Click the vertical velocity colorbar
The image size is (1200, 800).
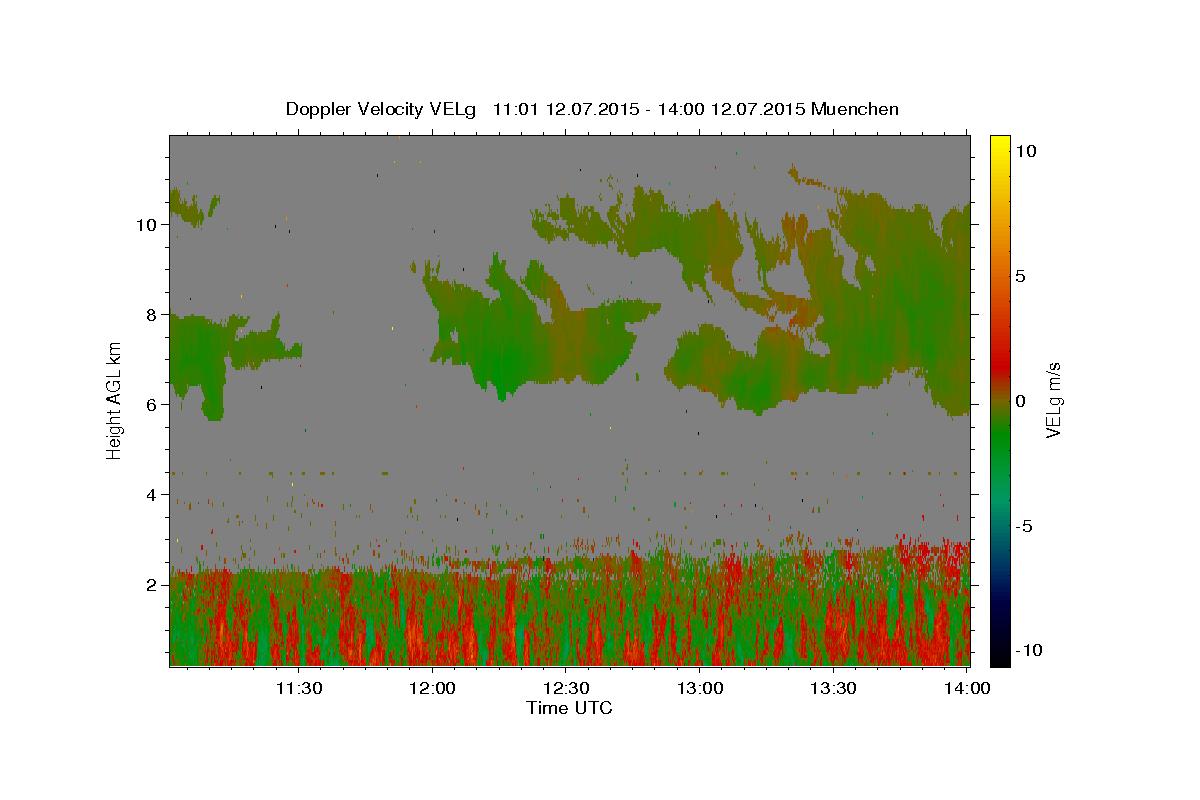pyautogui.click(x=999, y=400)
